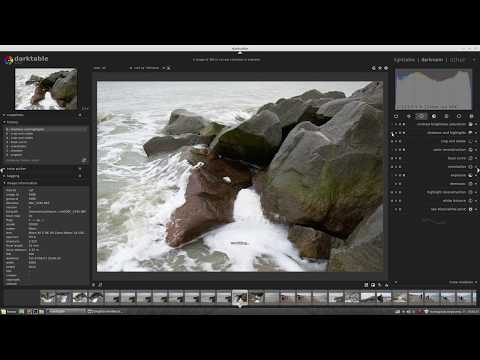480x360 pixels.
Task: Collapse the history panel
Action: (4, 122)
